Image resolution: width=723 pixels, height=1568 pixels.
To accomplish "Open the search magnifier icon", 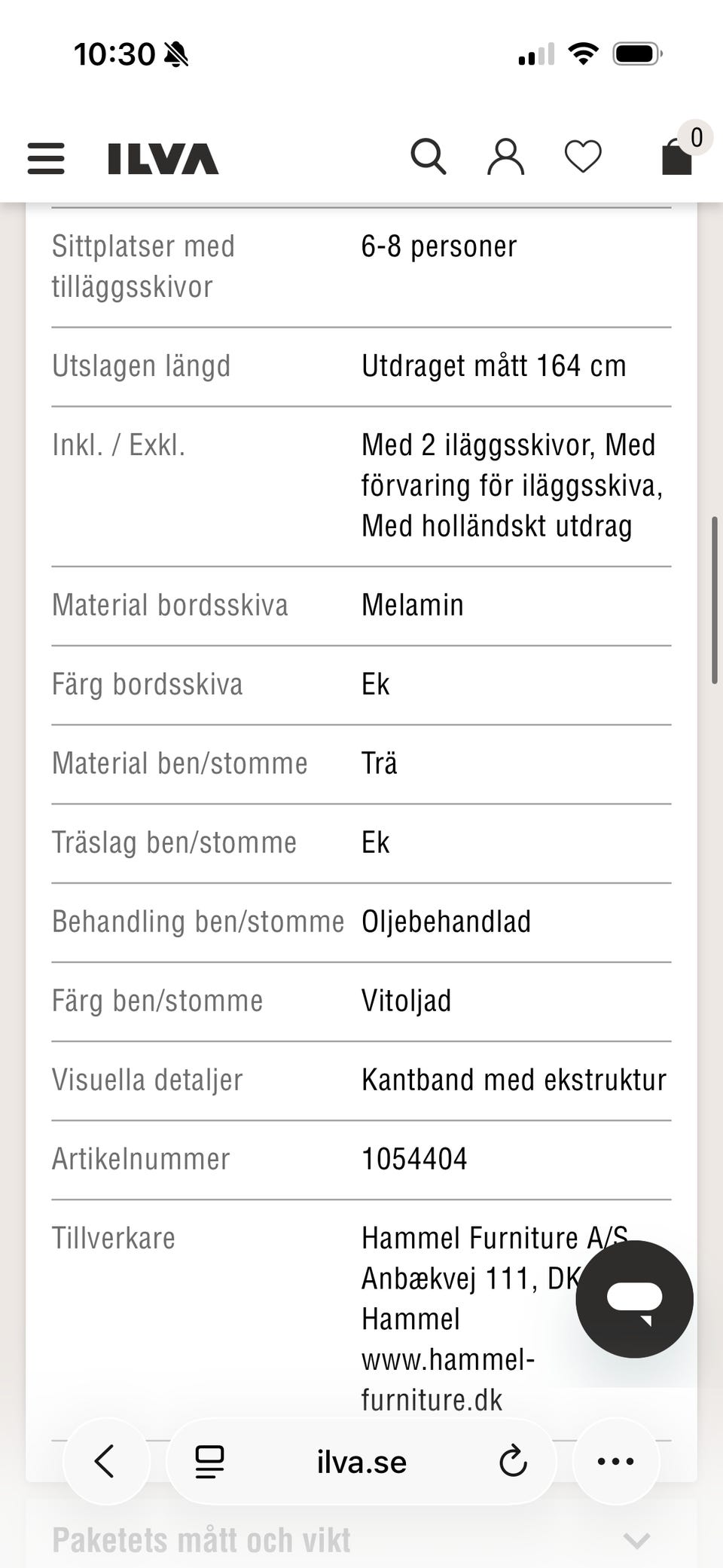I will point(428,157).
